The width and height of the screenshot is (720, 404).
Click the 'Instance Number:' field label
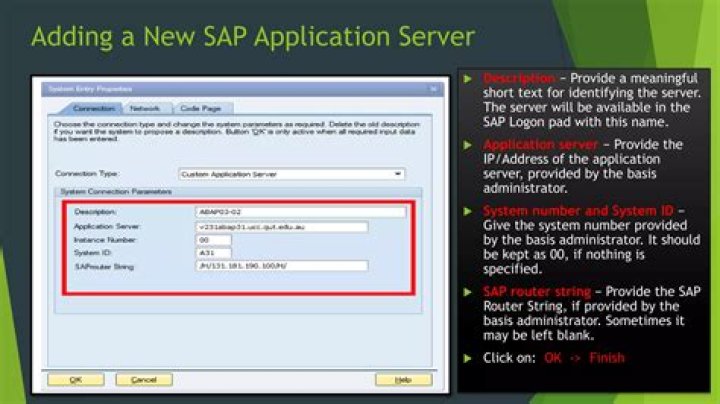[105, 240]
